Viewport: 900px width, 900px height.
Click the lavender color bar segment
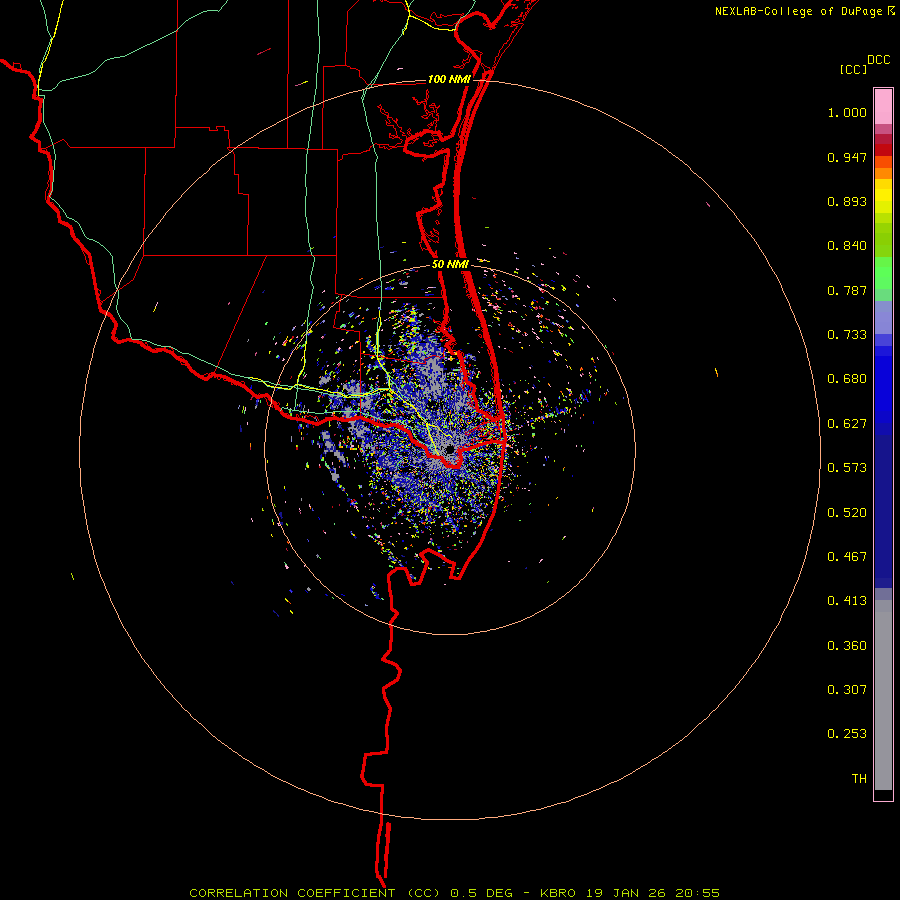coord(883,318)
